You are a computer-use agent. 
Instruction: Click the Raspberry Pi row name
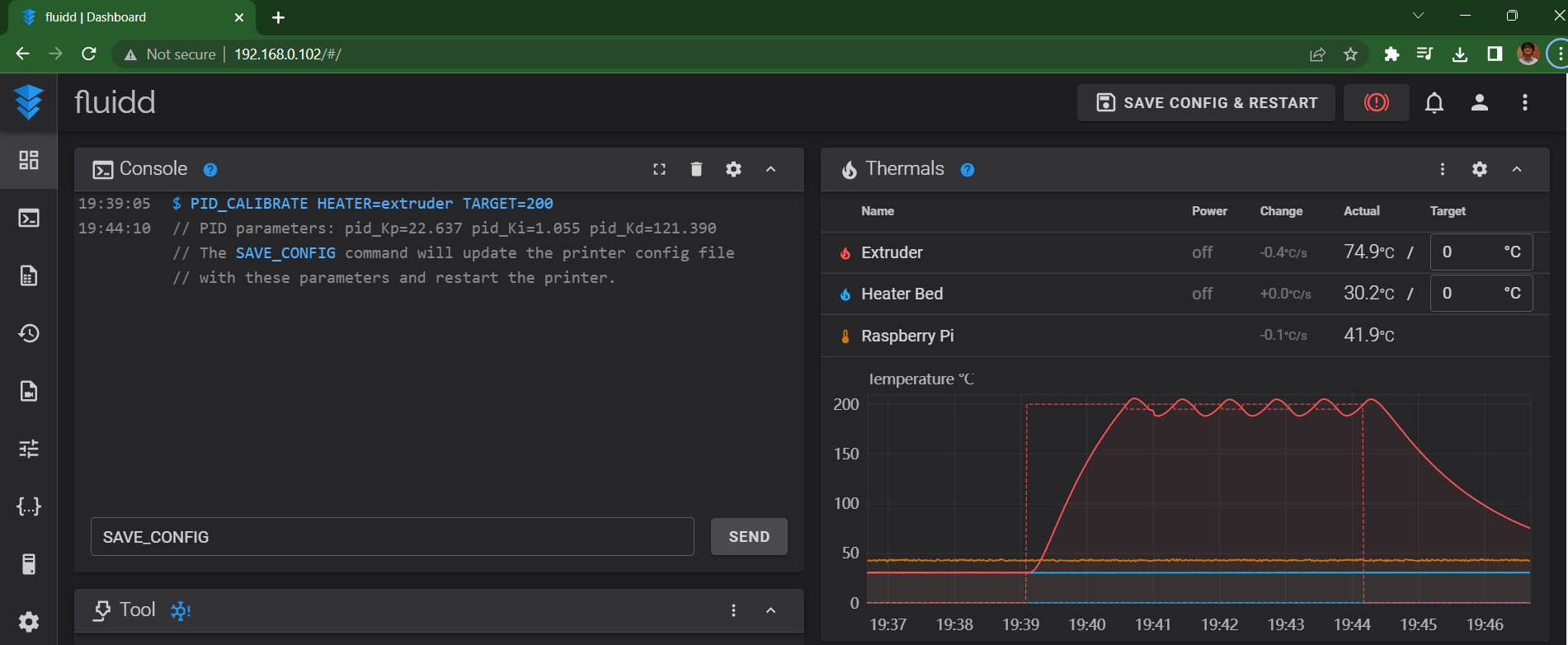coord(907,336)
